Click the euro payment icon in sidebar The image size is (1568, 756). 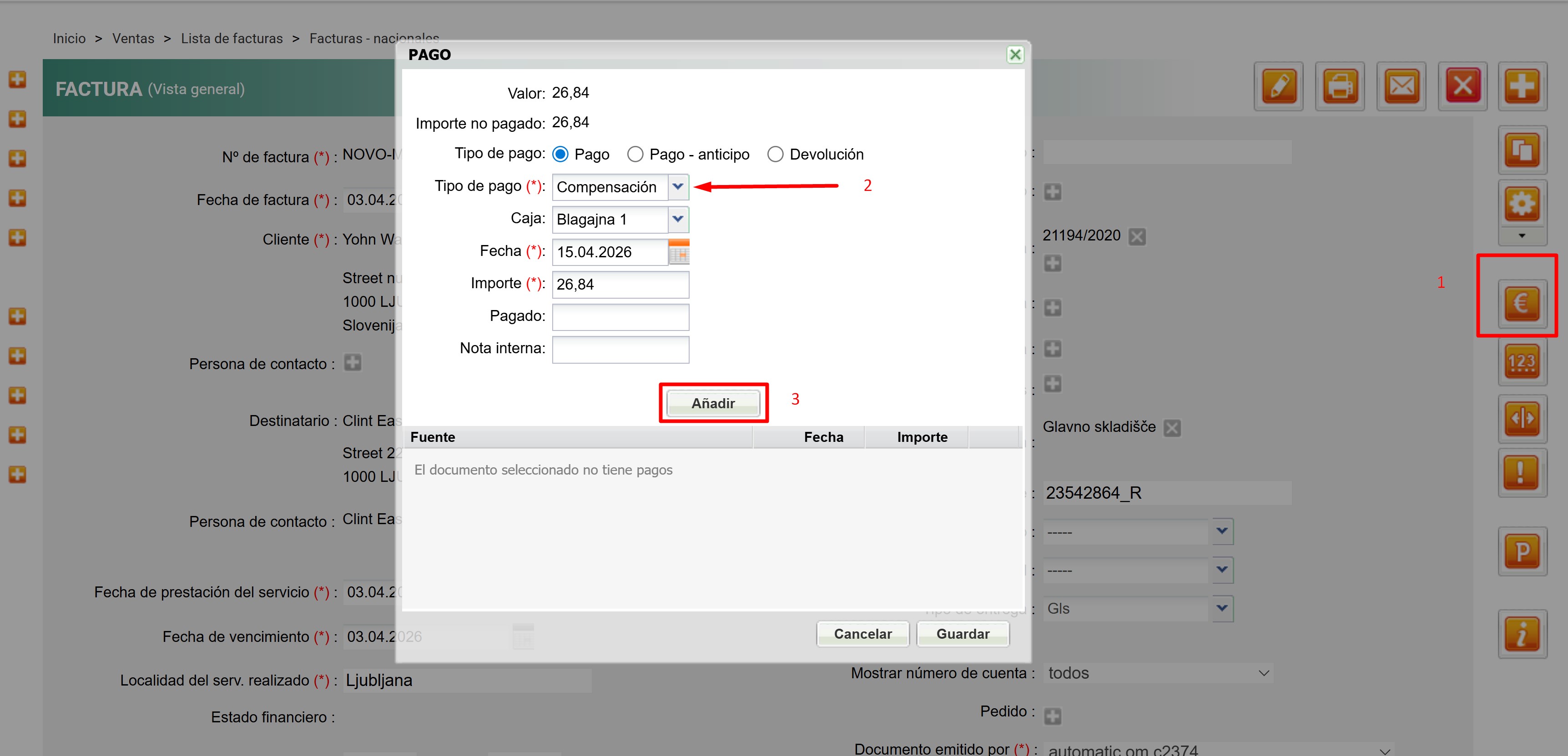1521,303
